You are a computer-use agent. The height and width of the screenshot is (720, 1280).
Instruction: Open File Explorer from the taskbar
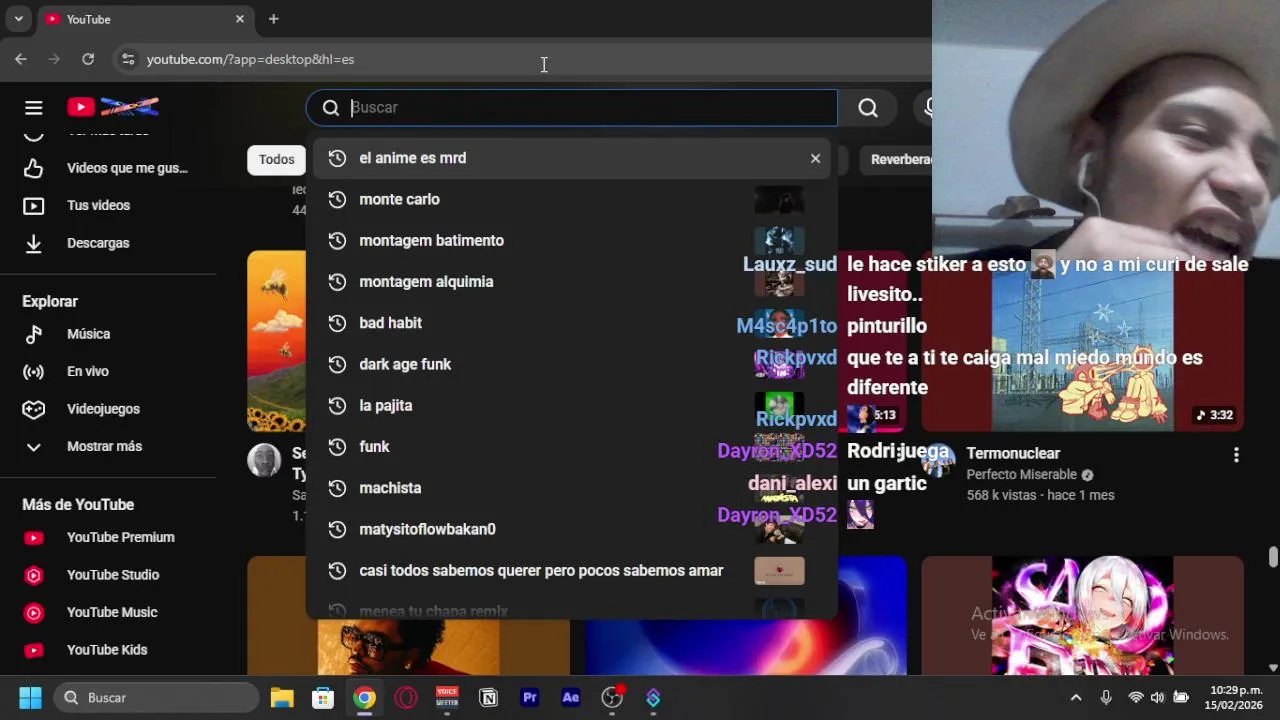tap(282, 698)
